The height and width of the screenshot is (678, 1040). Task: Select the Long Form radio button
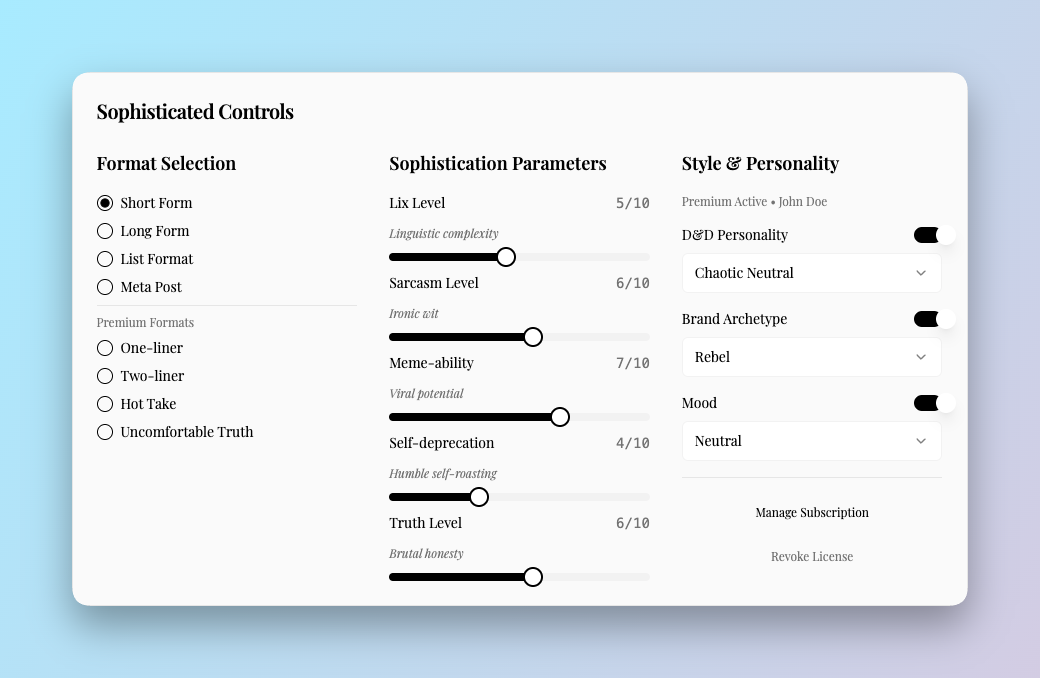click(x=105, y=231)
